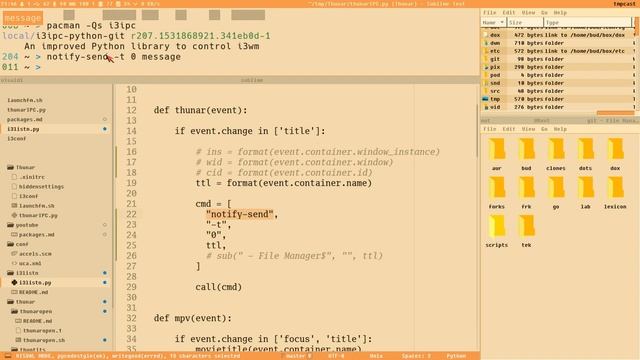
Task: Click the vid folder icon in list view
Action: [x=486, y=107]
